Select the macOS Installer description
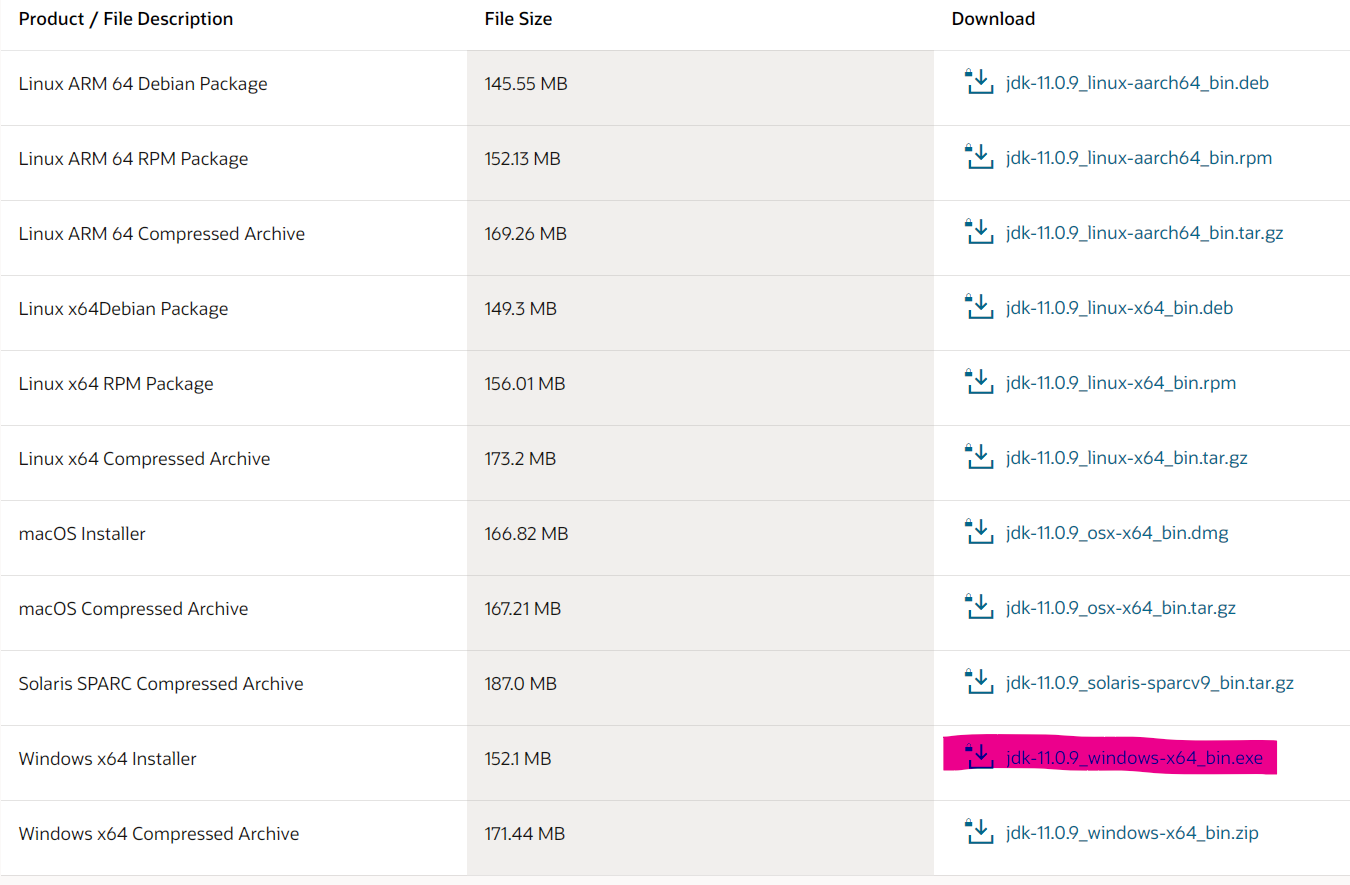The height and width of the screenshot is (885, 1350). 82,534
